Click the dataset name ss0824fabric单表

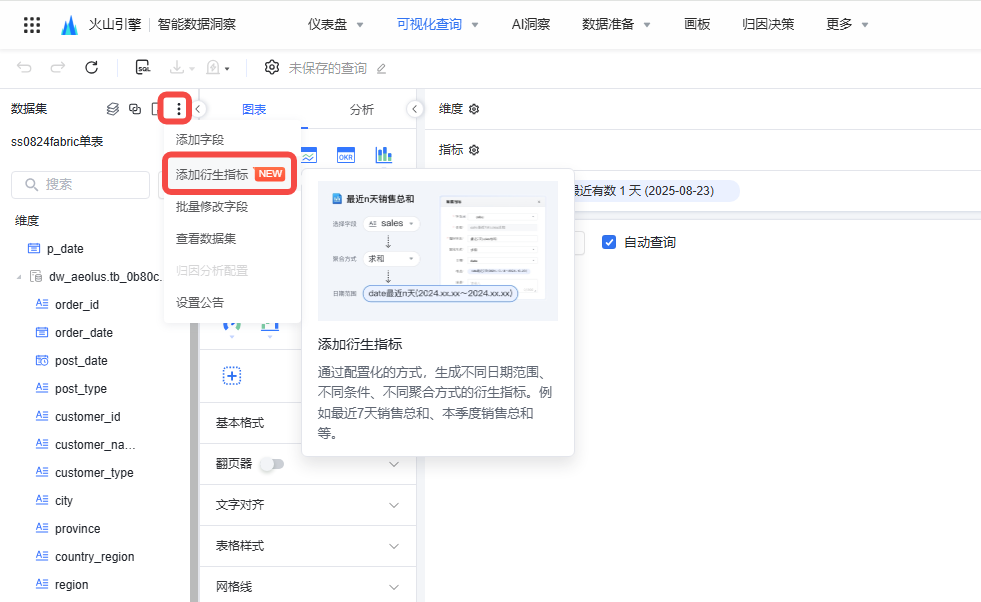(57, 141)
